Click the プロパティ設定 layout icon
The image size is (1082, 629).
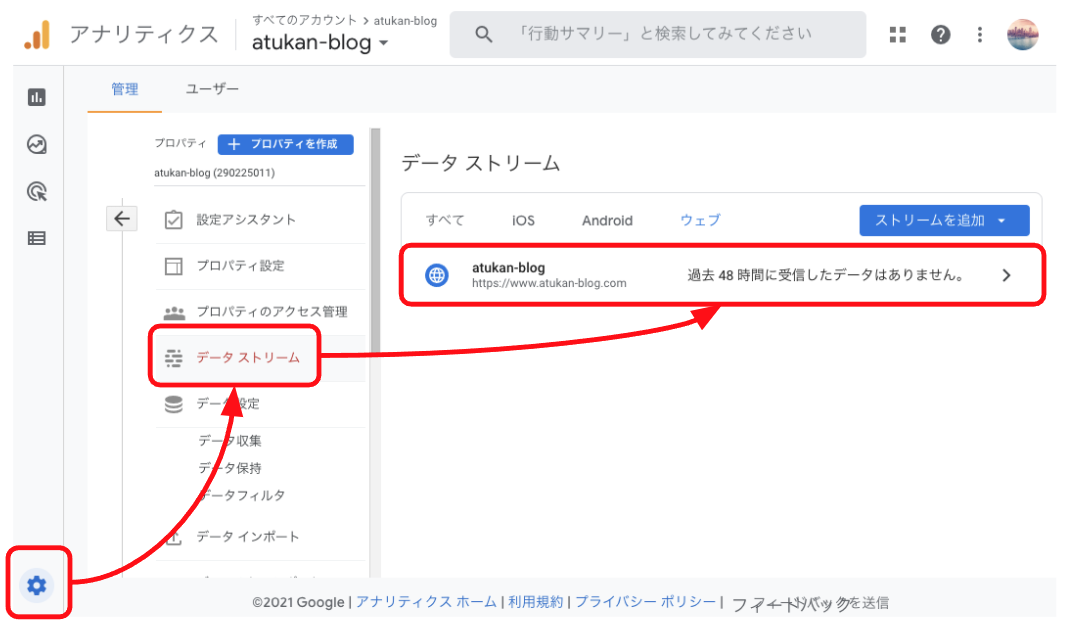(x=173, y=266)
